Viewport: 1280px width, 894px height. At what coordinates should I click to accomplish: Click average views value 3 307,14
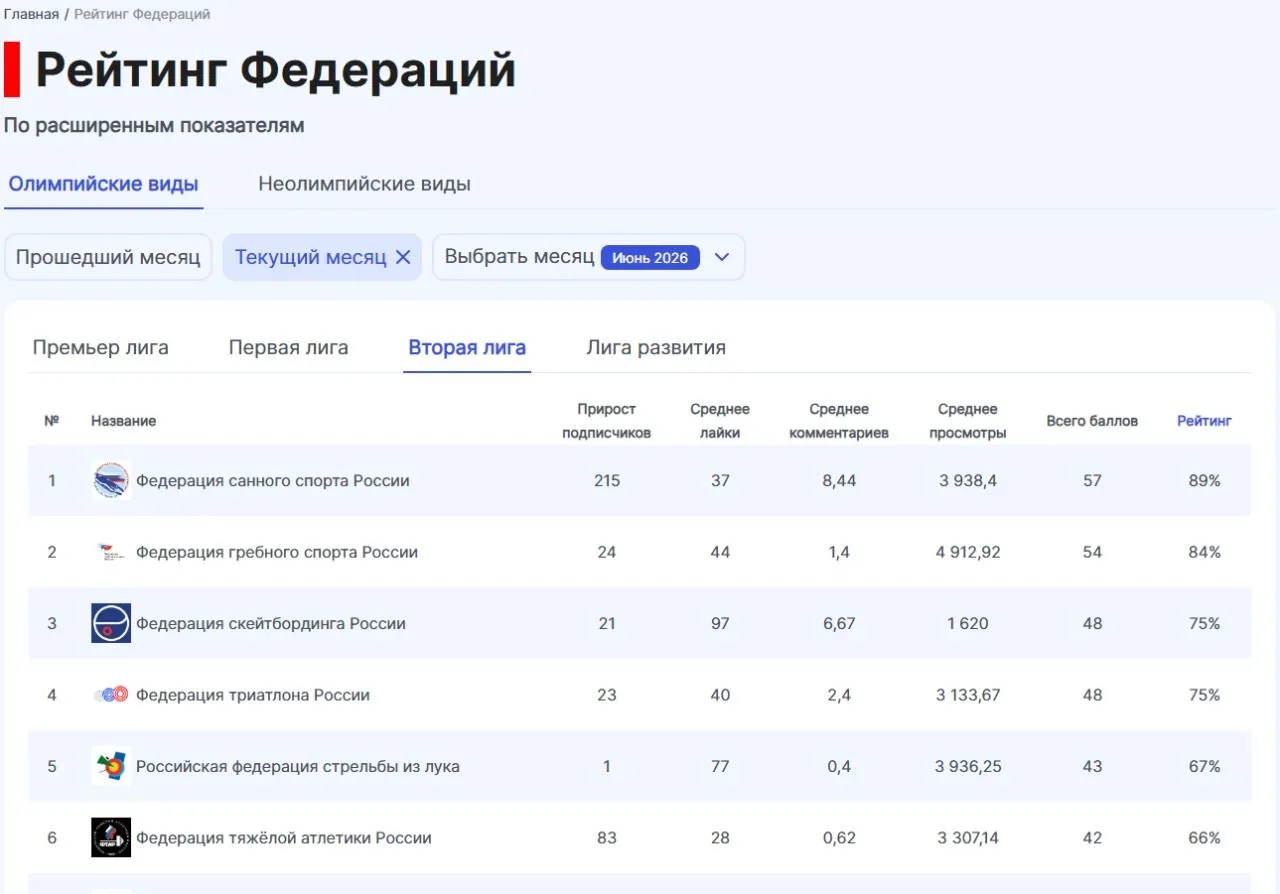tap(968, 838)
